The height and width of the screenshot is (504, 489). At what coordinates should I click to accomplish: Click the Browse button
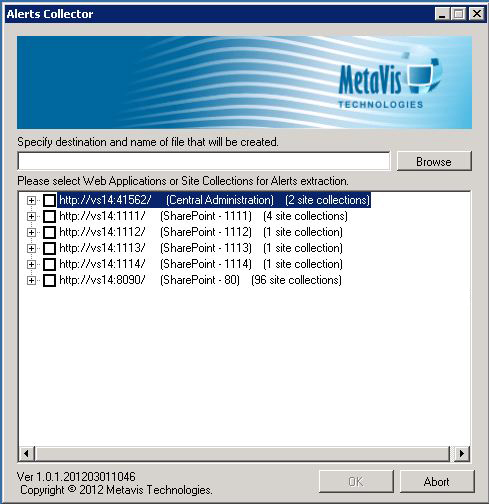coord(434,162)
